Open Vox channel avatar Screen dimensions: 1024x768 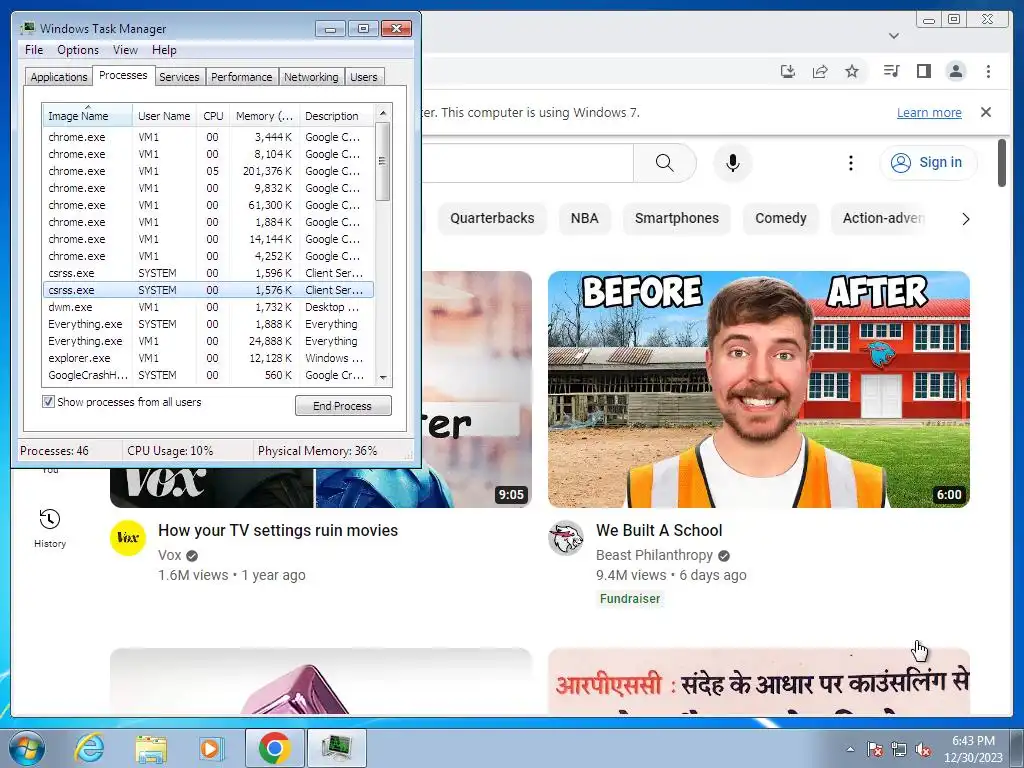(x=127, y=538)
